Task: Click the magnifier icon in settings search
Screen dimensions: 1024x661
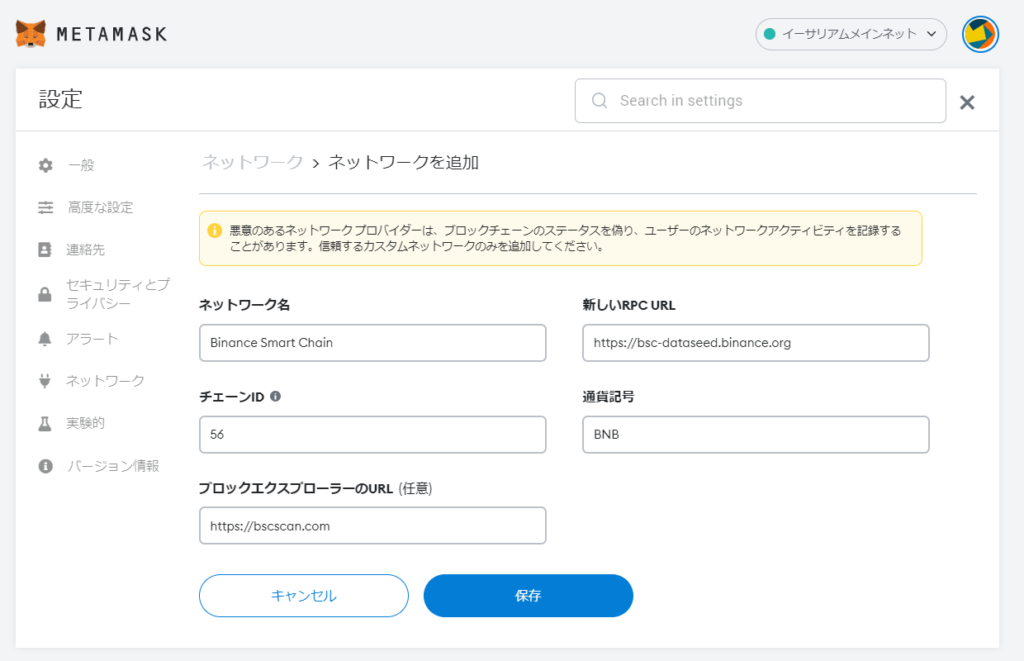Action: coord(599,101)
